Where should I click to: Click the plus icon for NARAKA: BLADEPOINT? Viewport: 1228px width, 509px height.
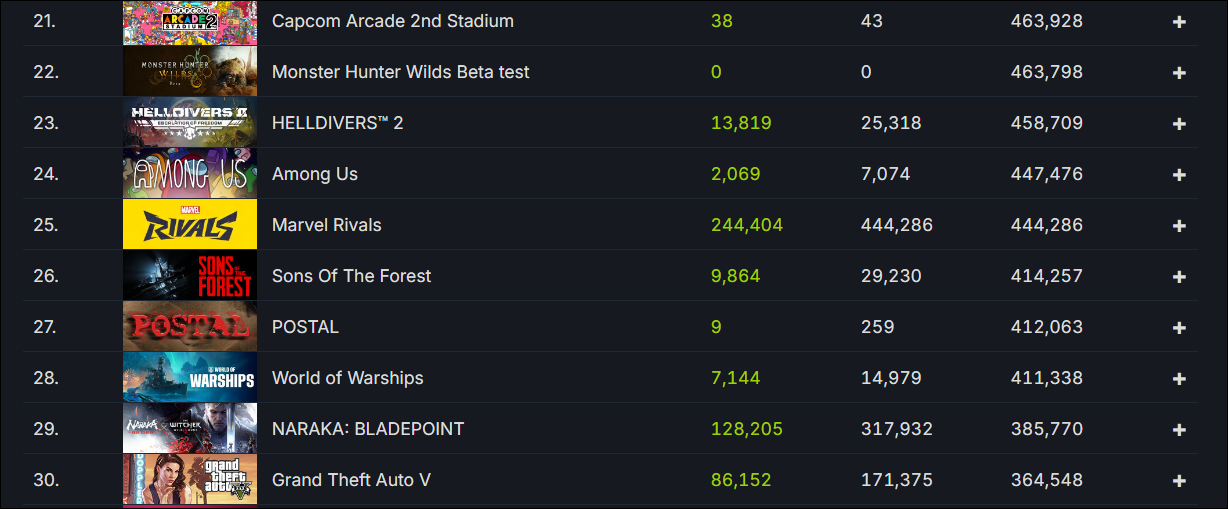1179,429
